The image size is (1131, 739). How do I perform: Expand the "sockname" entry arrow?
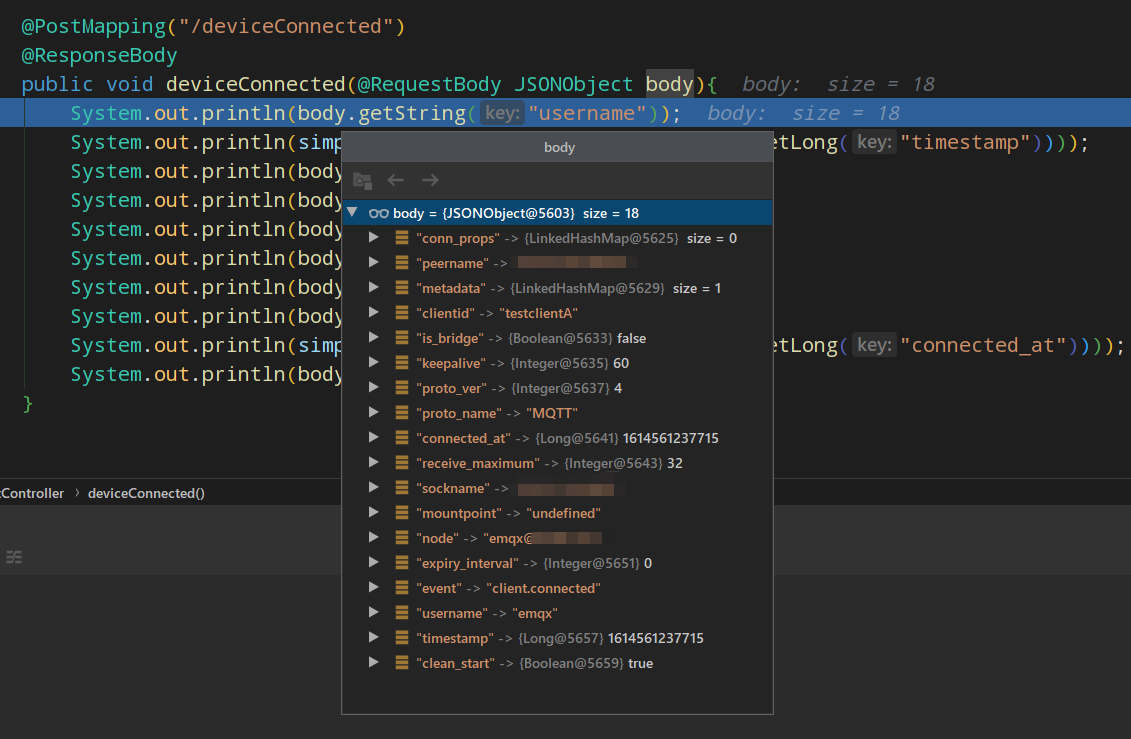pos(374,487)
